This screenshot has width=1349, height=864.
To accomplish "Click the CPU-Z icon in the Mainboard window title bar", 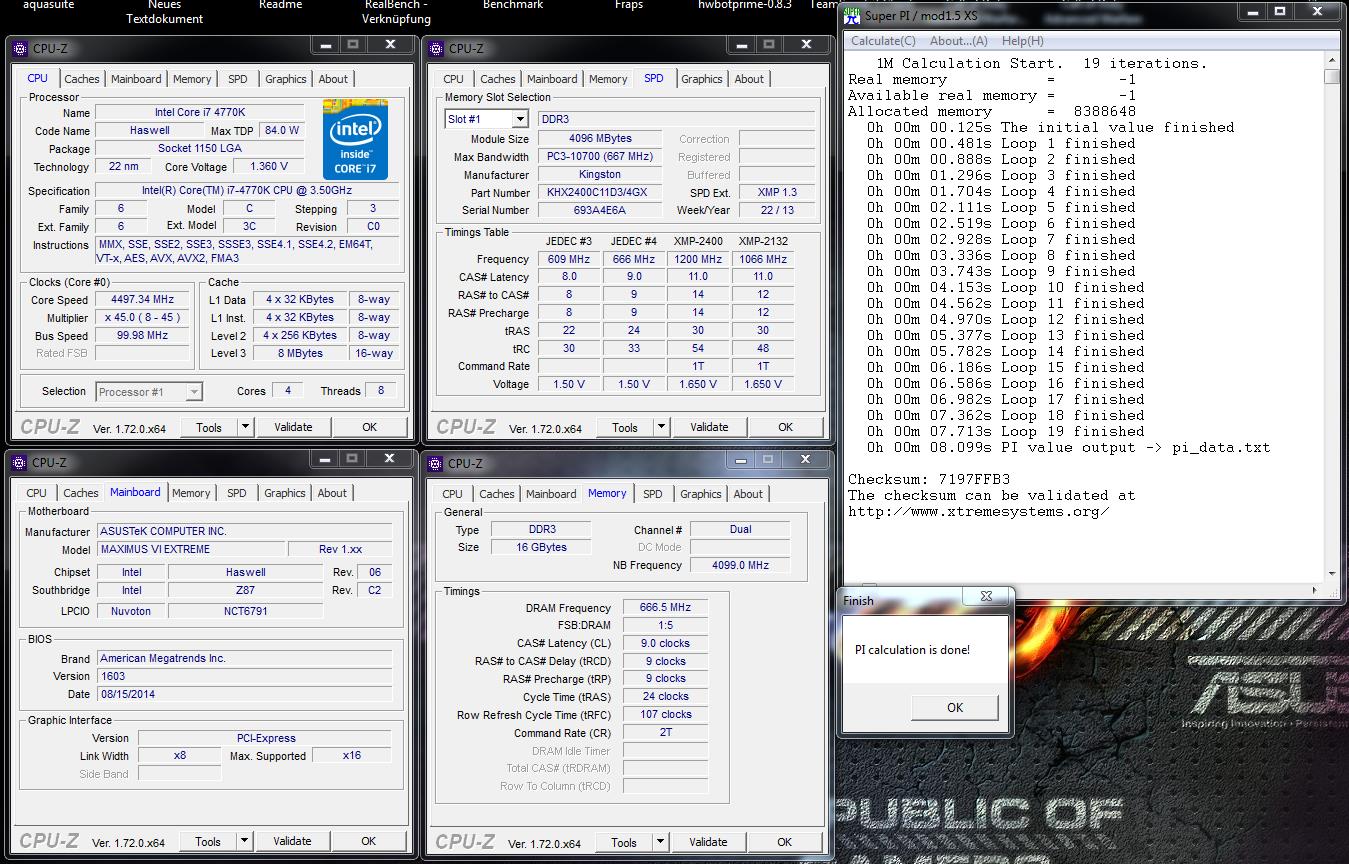I will [21, 462].
